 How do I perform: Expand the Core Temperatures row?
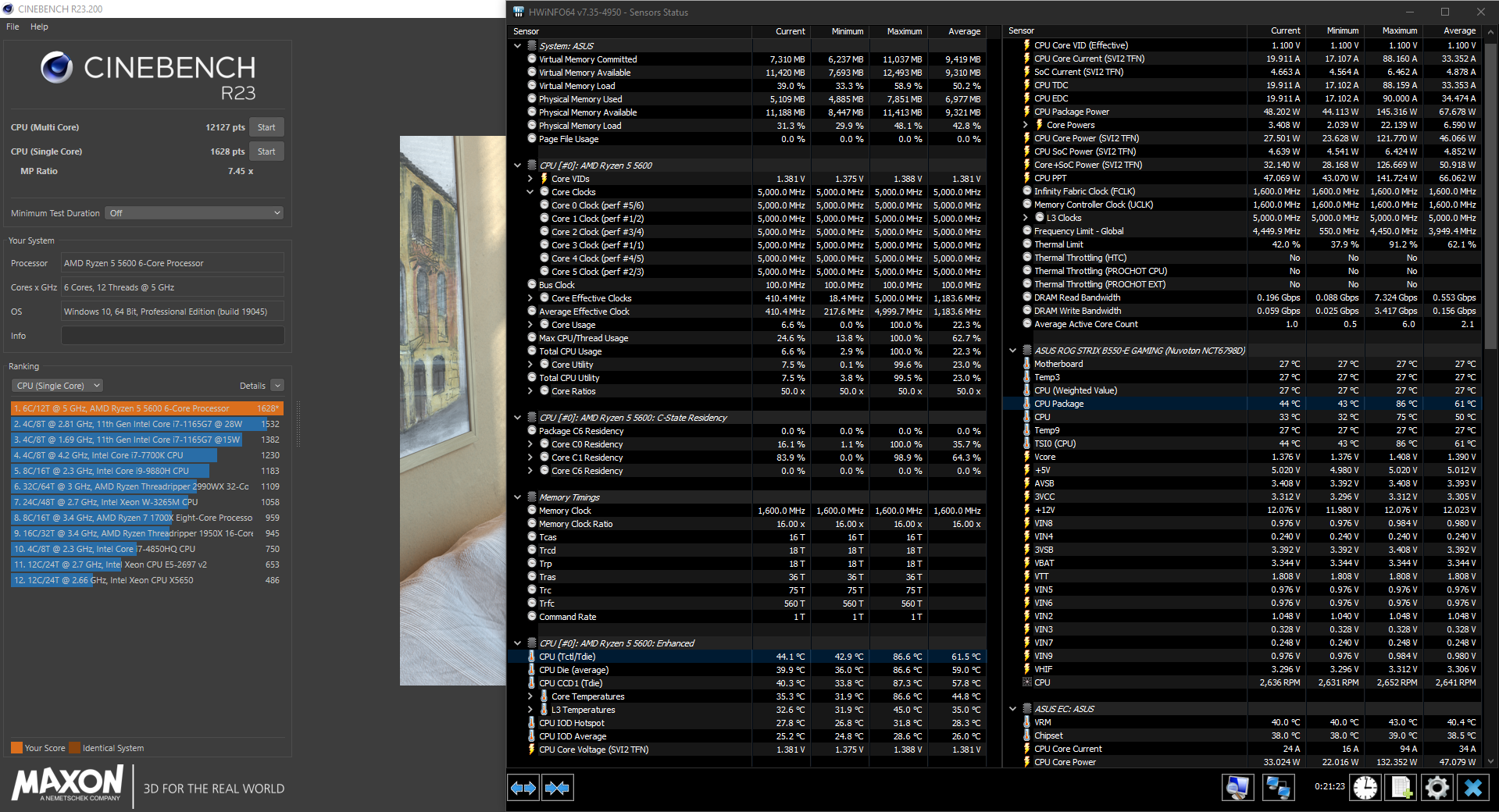pos(530,696)
